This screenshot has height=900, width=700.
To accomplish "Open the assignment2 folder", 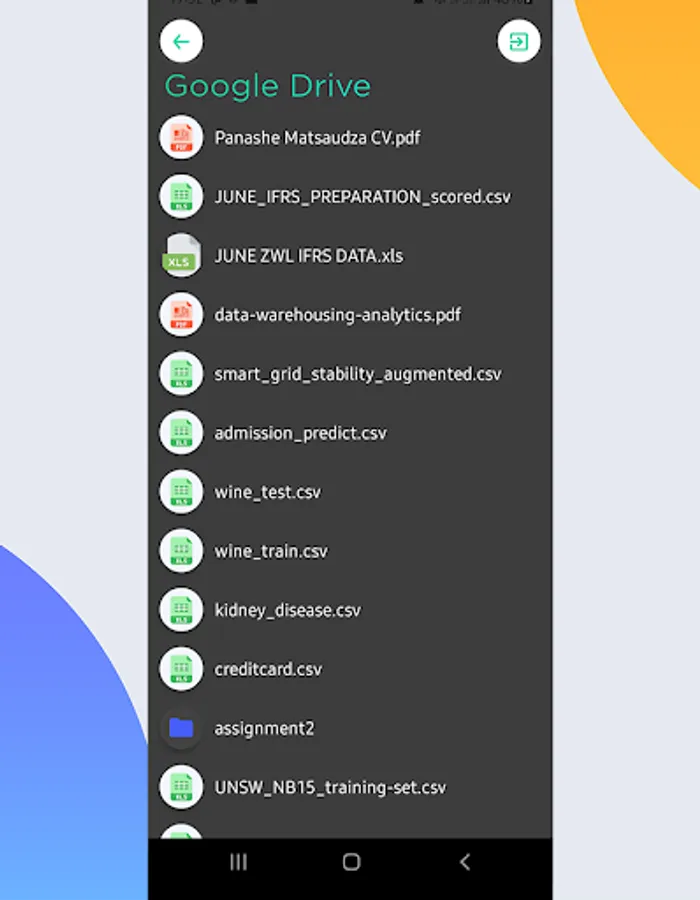I will point(350,728).
